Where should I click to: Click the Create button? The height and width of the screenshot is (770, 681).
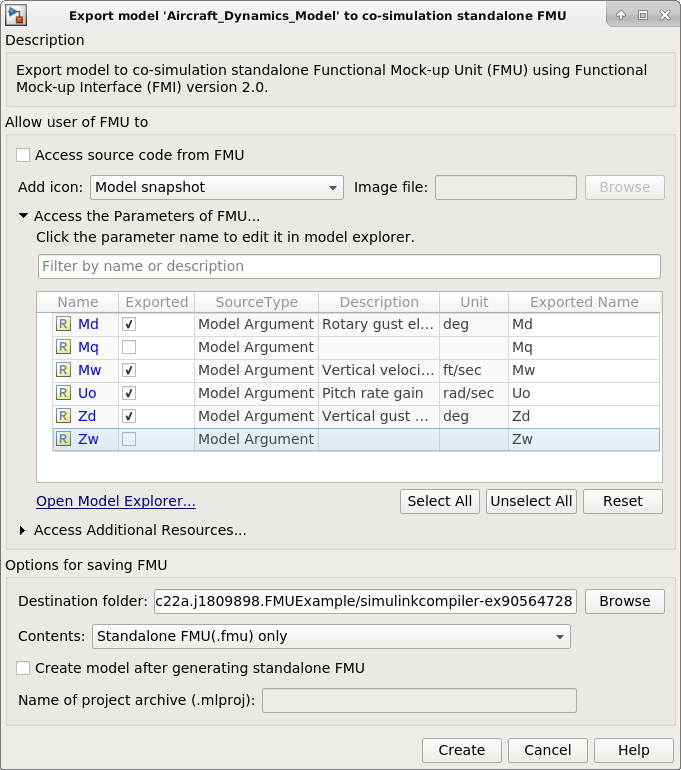click(x=461, y=750)
